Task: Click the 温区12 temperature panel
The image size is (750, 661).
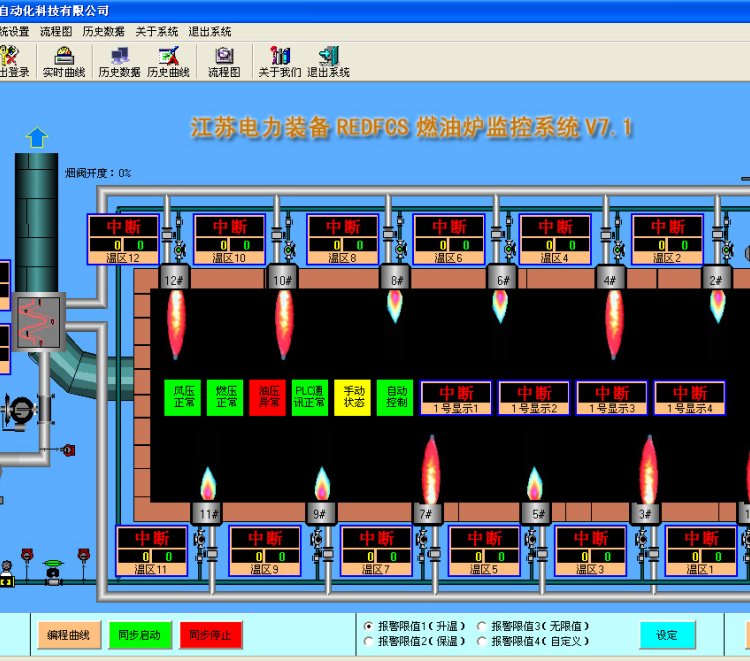Action: pos(123,239)
